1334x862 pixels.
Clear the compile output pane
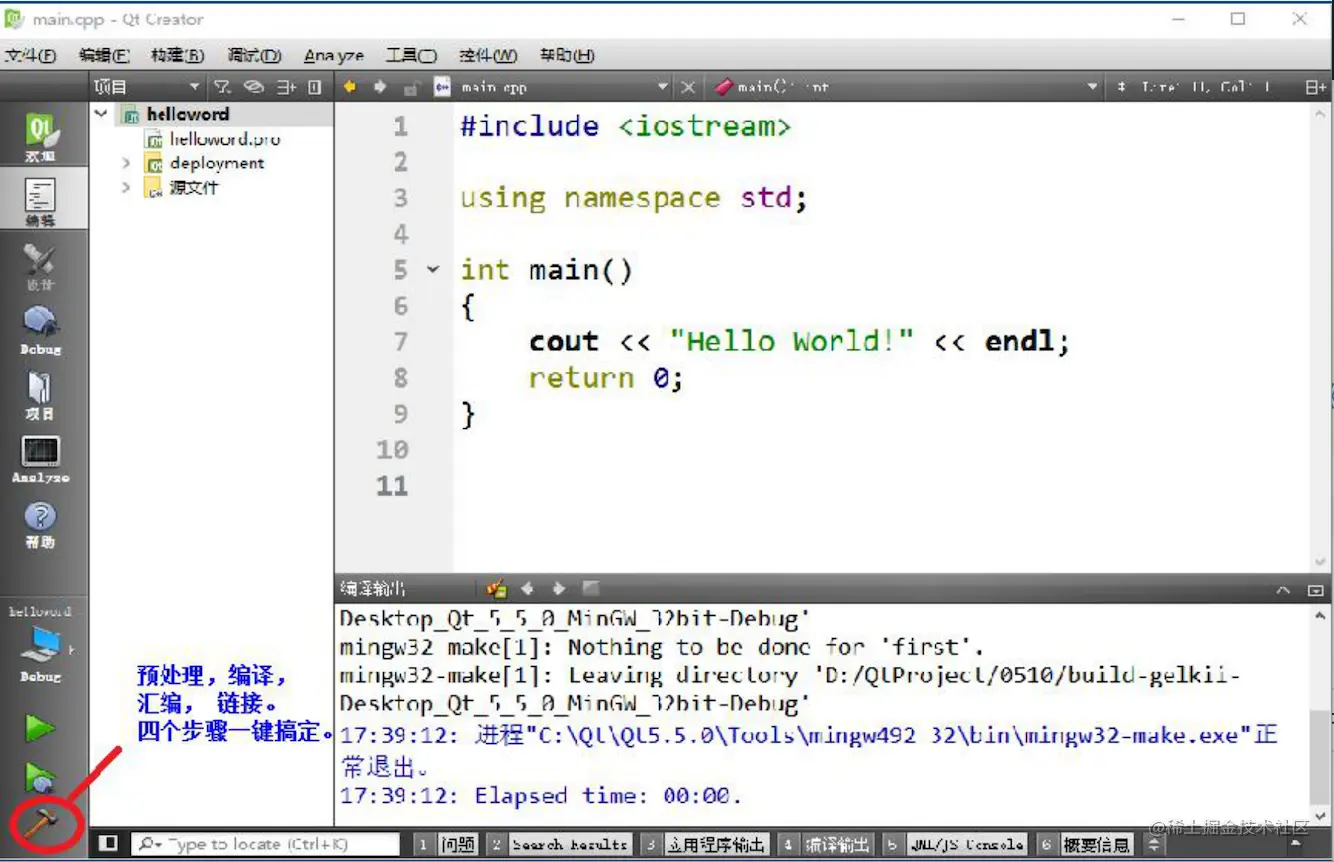click(496, 588)
